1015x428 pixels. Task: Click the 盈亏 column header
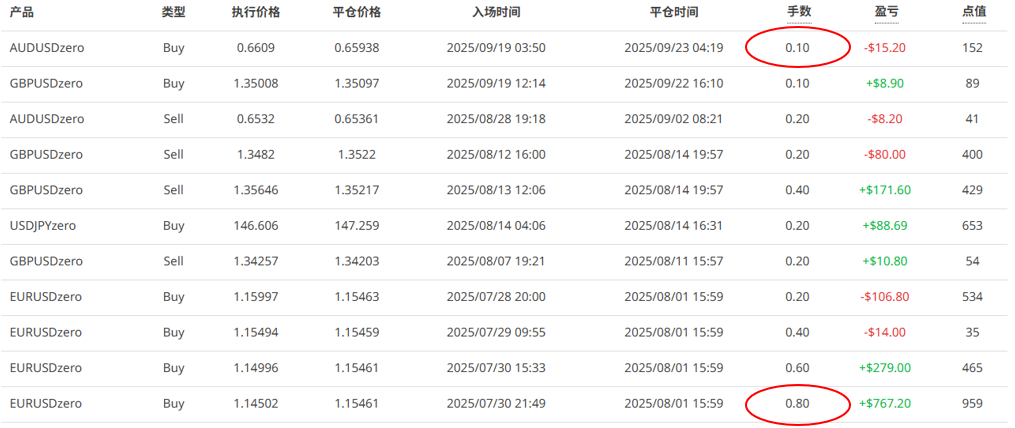tap(884, 12)
